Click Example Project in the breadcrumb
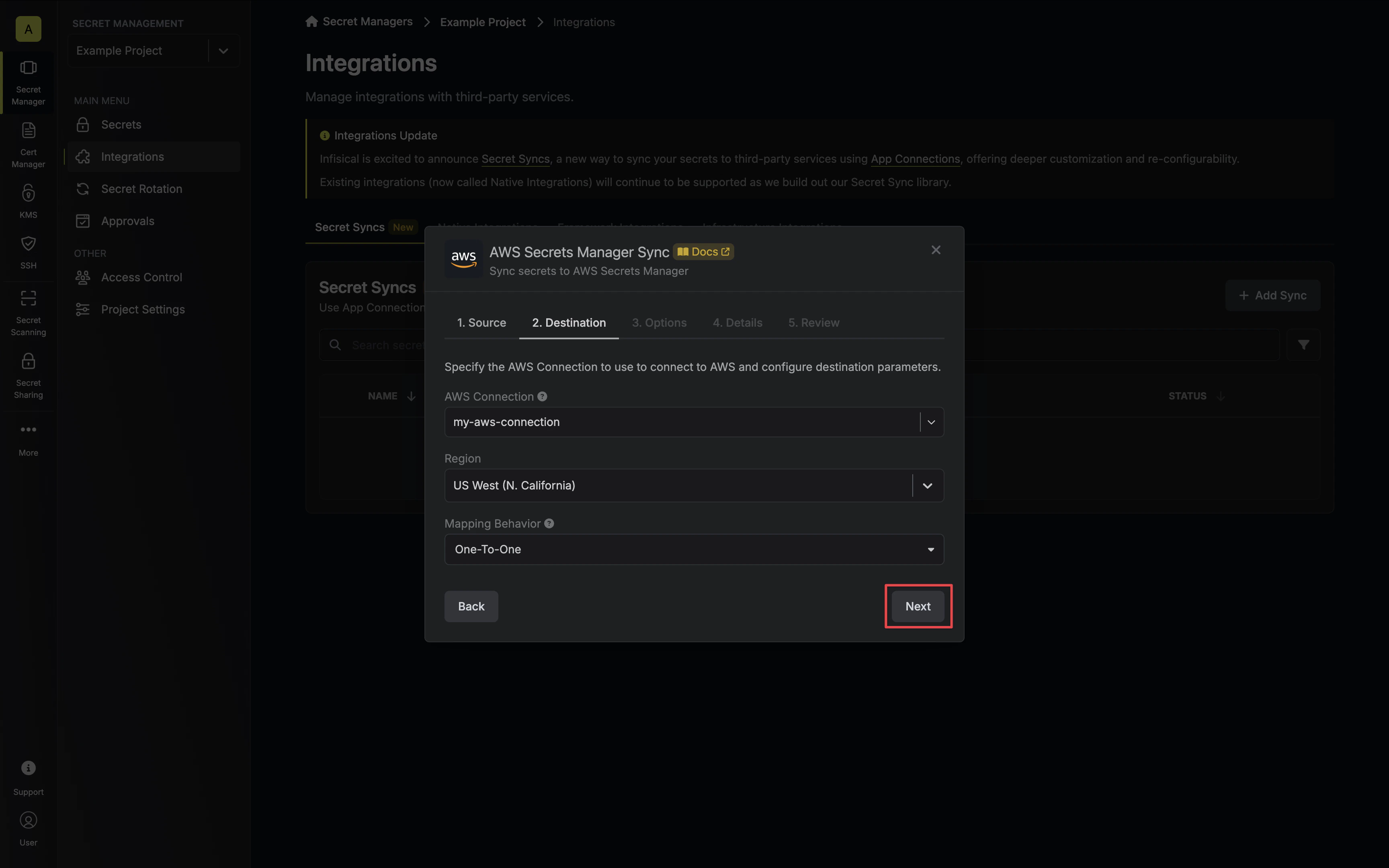 pyautogui.click(x=483, y=23)
